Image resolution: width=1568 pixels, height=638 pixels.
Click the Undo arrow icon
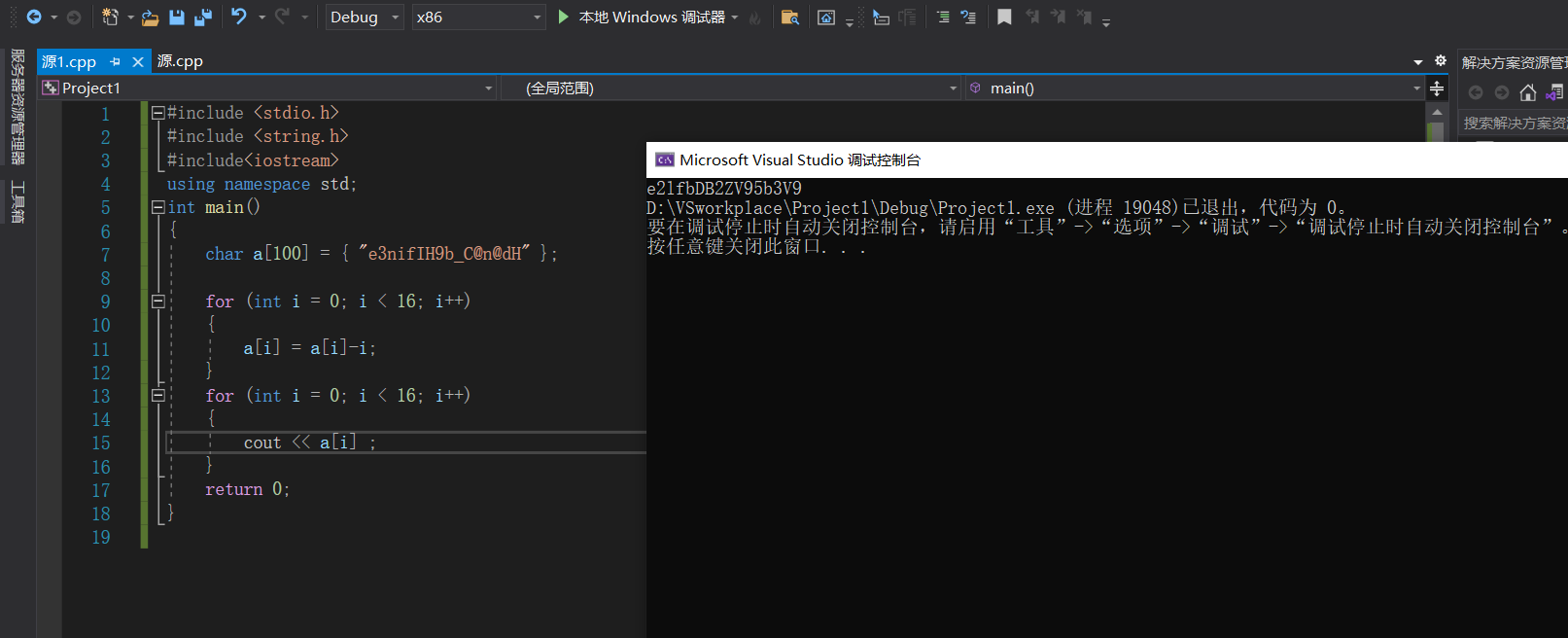239,17
